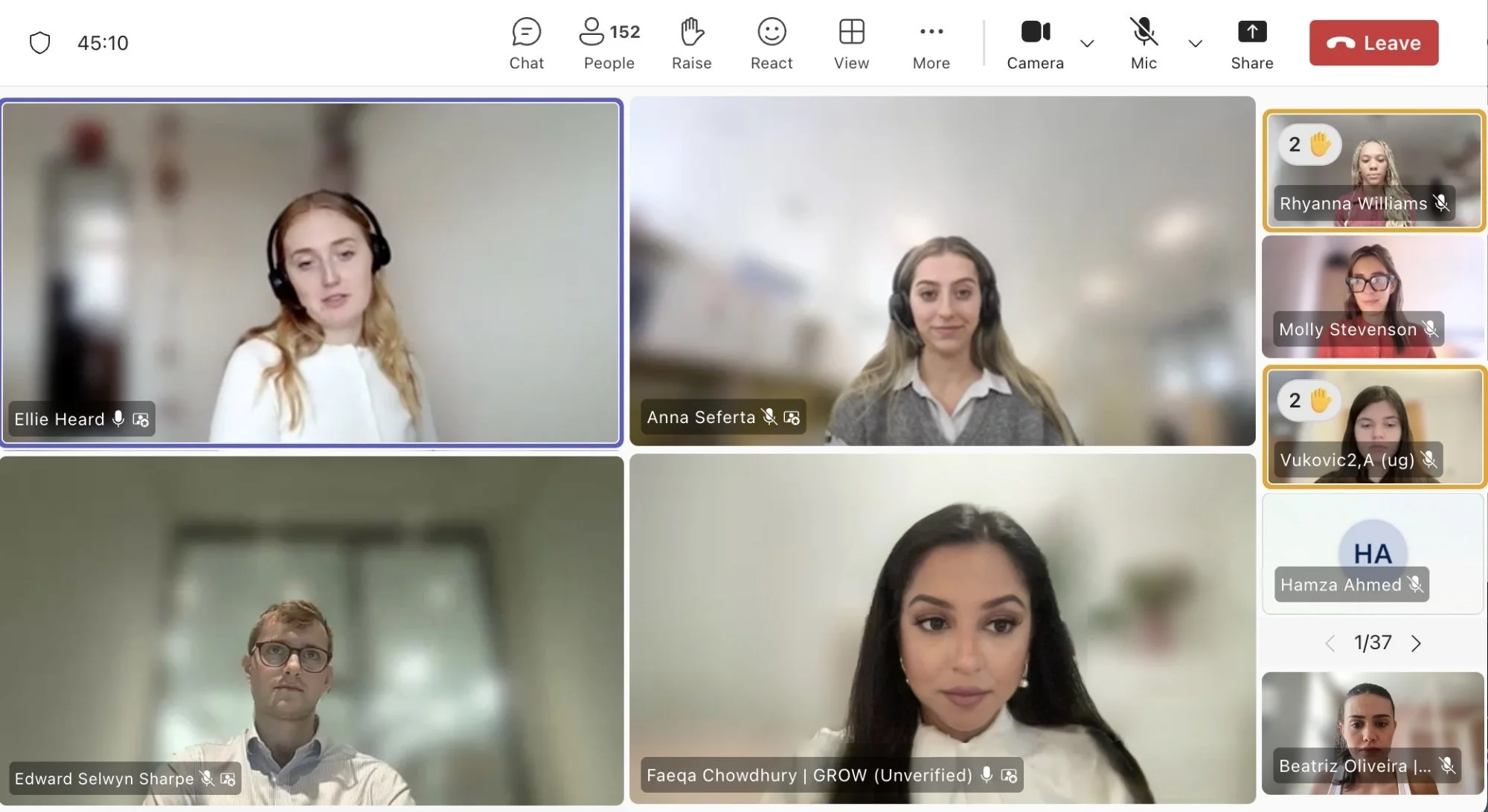Expand Mic options dropdown arrow

tap(1195, 44)
